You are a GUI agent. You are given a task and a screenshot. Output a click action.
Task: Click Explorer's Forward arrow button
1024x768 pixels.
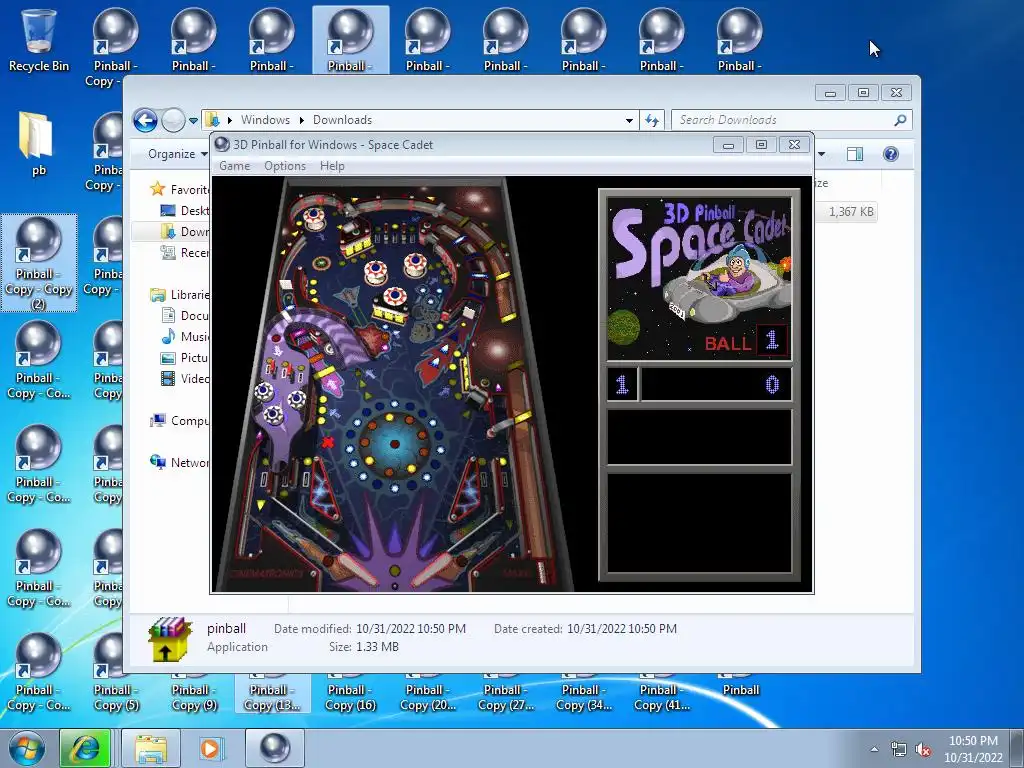tap(173, 120)
